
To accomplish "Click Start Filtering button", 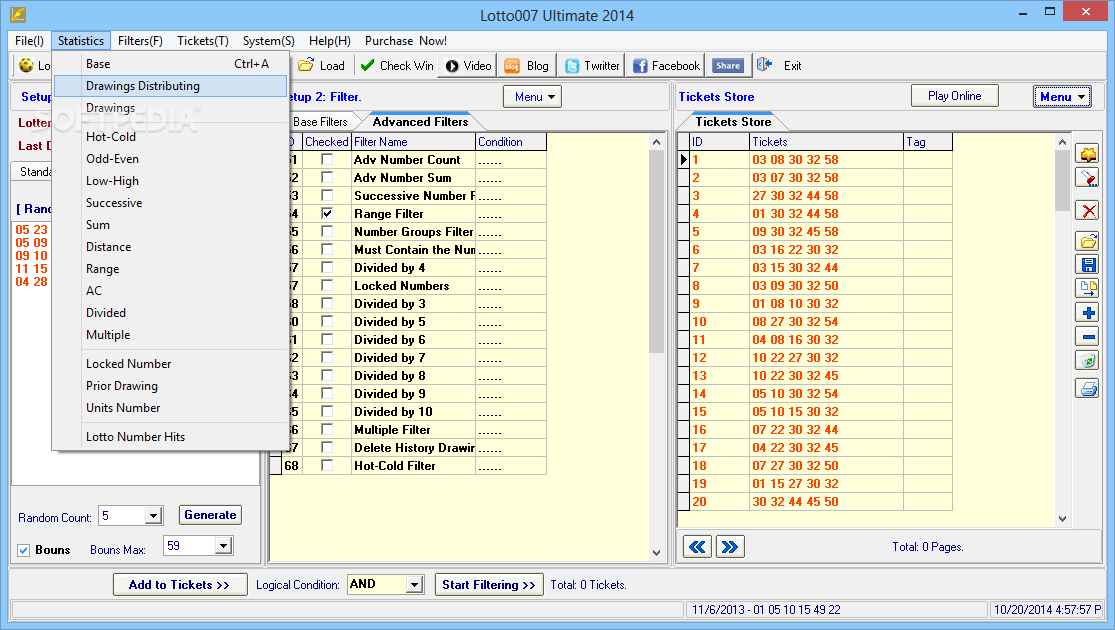I will (489, 584).
